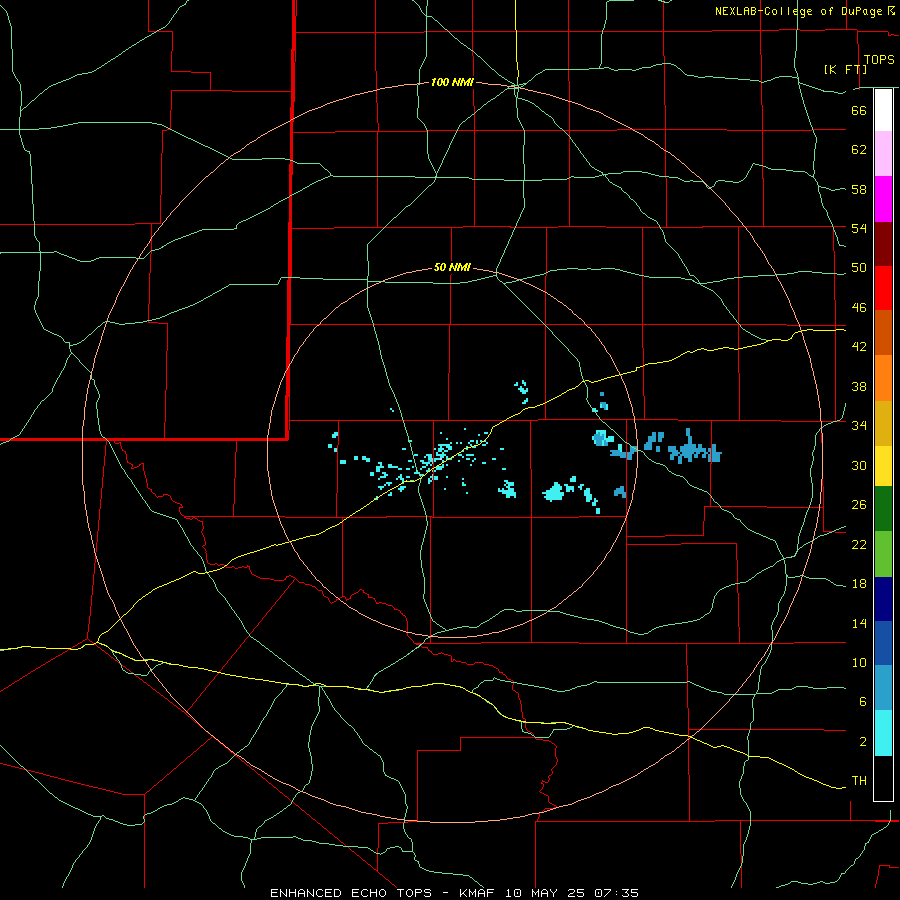Image resolution: width=900 pixels, height=900 pixels.
Task: Click the navy 14-18 legend swatch
Action: [x=883, y=599]
